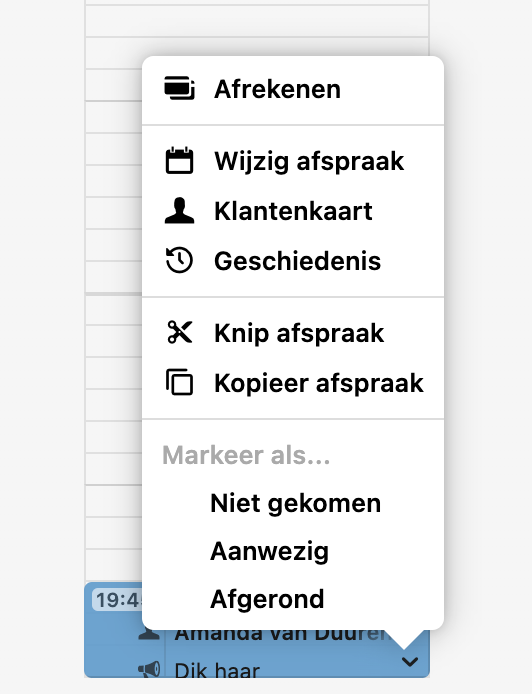Click the clock history icon for Geschiedenis
532x694 pixels.
pos(179,260)
